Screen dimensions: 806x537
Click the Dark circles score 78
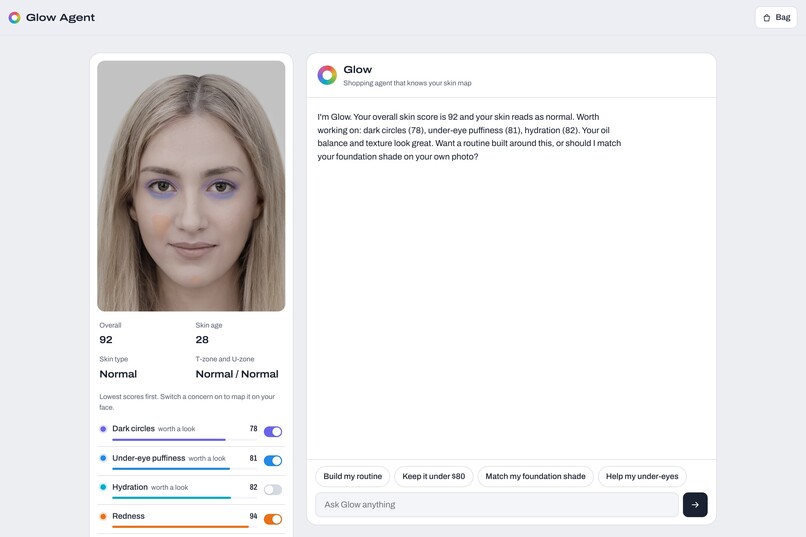tap(253, 429)
